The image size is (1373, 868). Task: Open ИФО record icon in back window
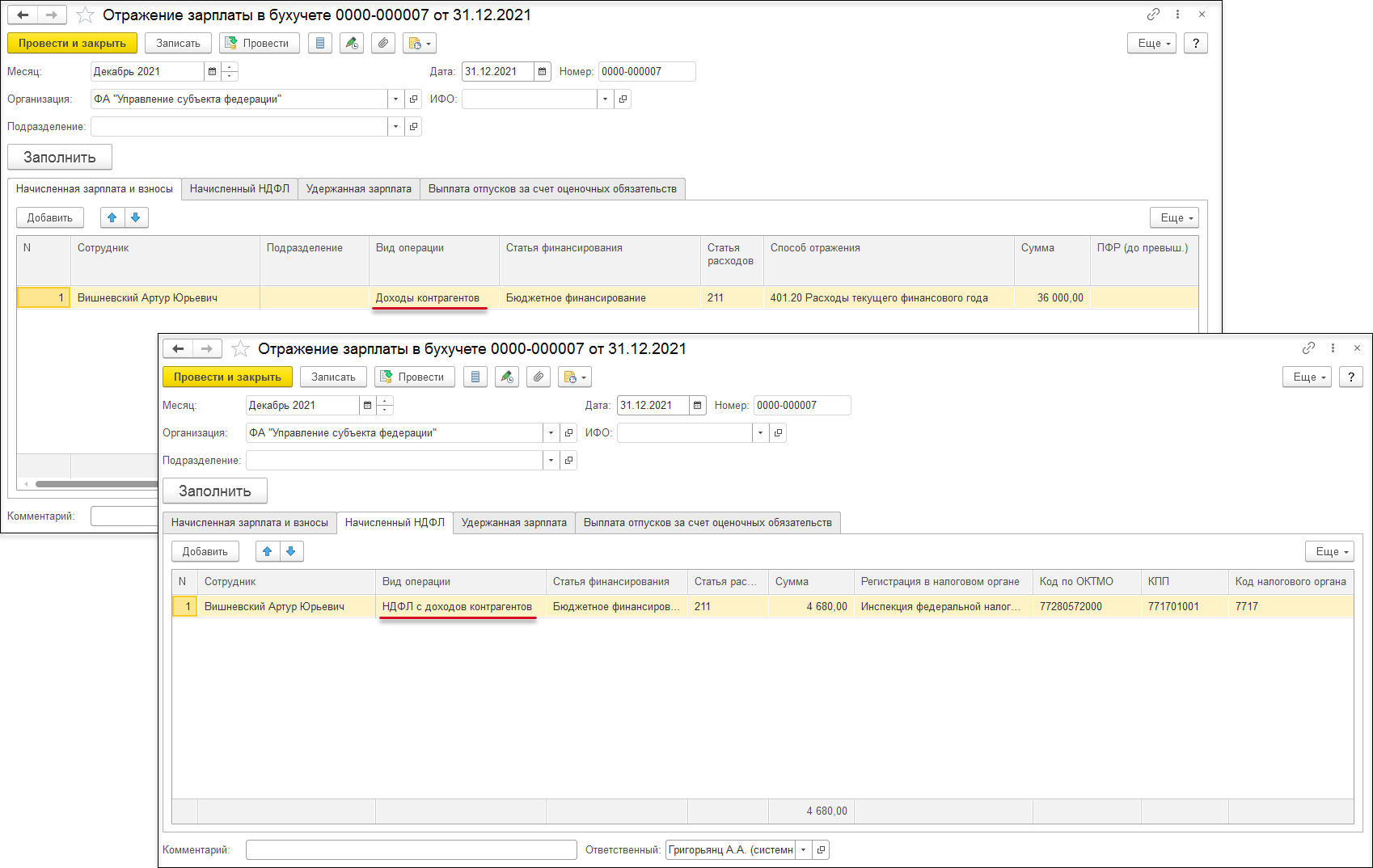pyautogui.click(x=623, y=99)
